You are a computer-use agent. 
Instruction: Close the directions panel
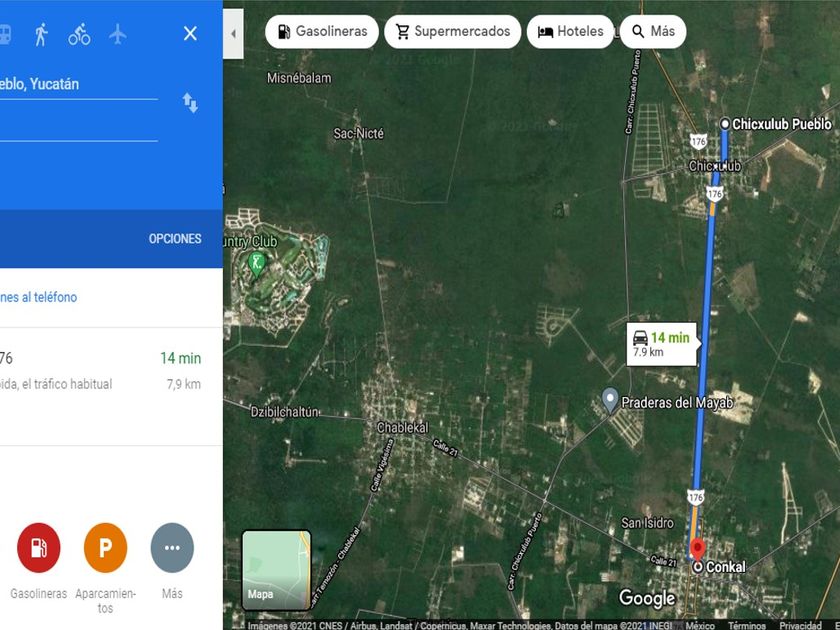[190, 33]
